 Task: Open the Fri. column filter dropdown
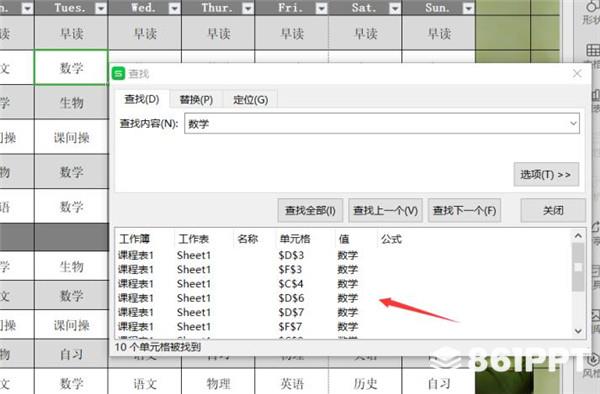pos(321,8)
